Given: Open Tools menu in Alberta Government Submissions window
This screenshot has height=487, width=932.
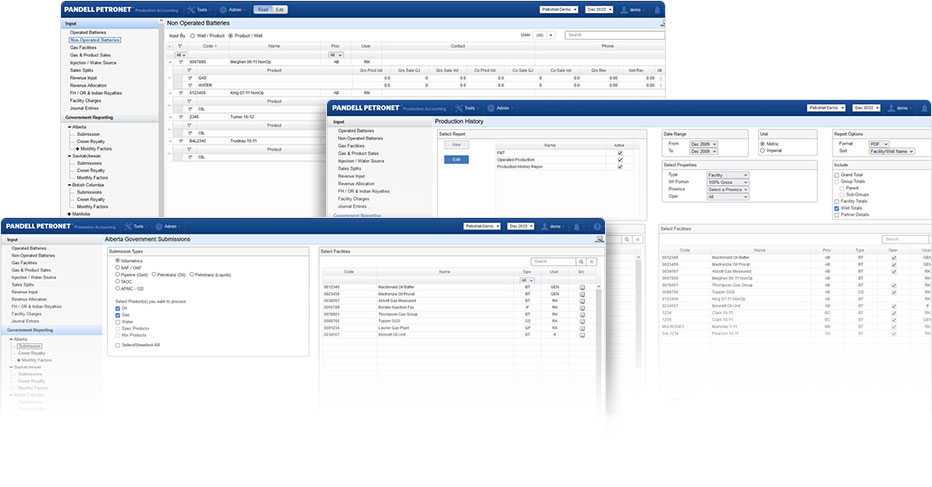Looking at the screenshot, I should click(x=135, y=227).
